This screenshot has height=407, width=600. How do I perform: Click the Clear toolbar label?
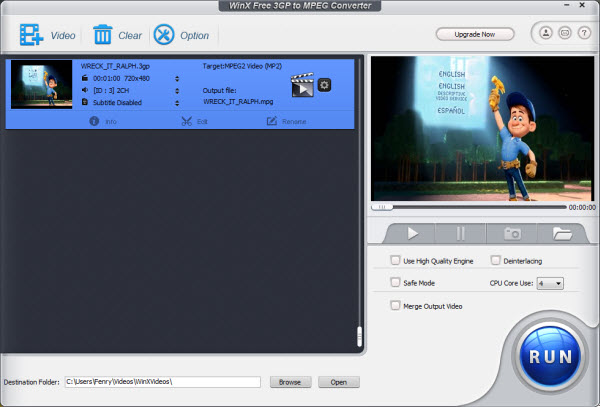tap(130, 36)
